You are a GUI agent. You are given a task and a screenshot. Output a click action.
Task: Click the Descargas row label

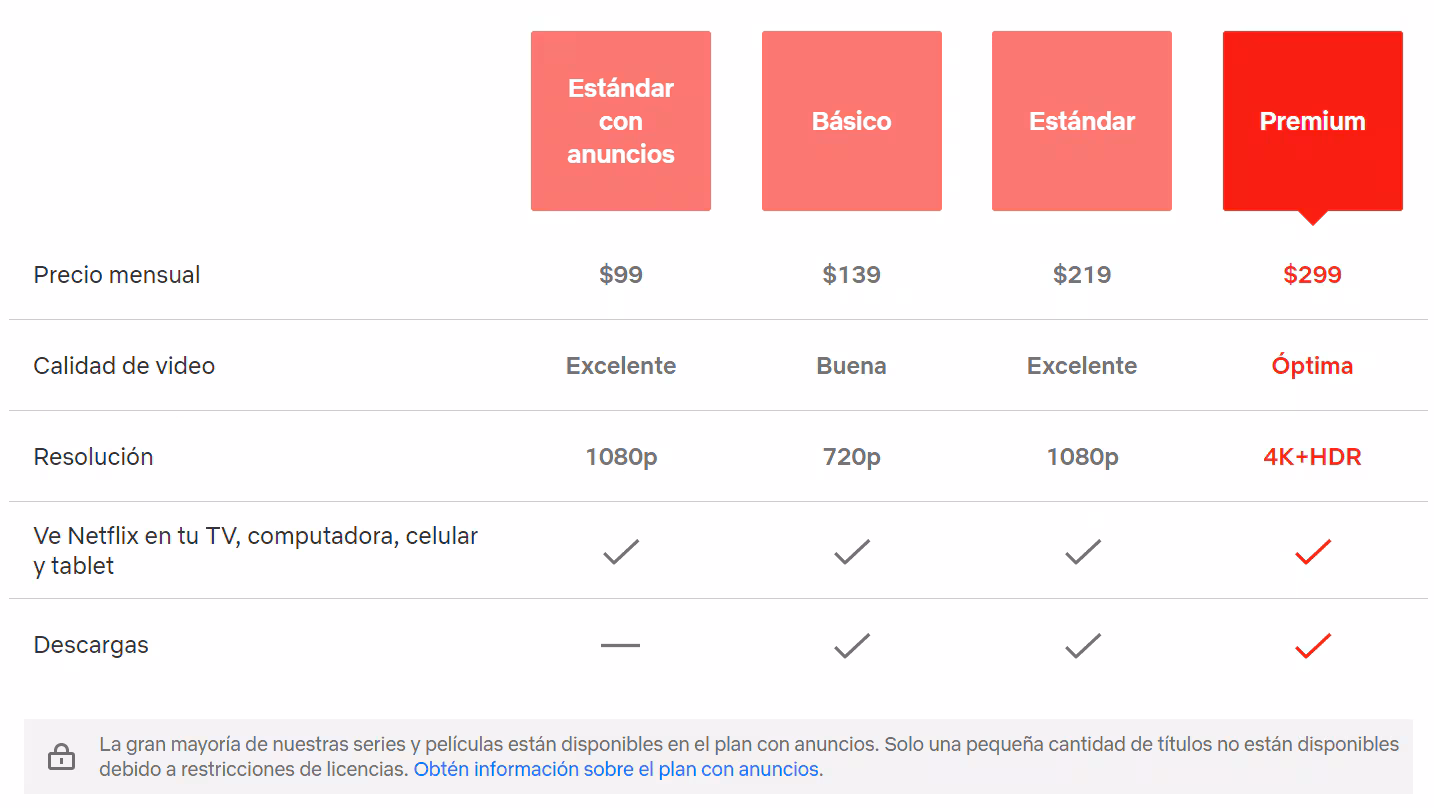tap(90, 645)
